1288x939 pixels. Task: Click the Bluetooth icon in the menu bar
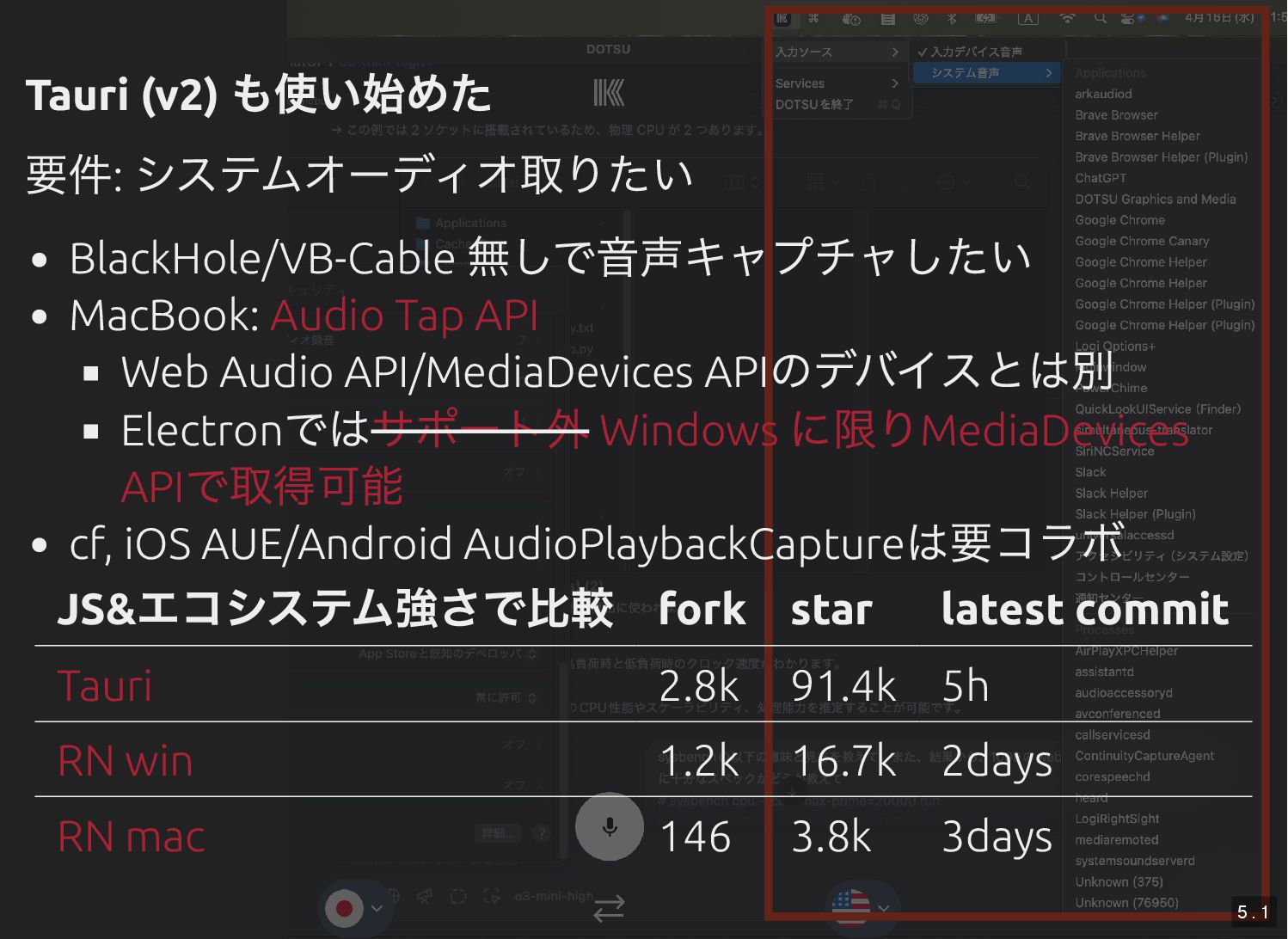coord(952,18)
